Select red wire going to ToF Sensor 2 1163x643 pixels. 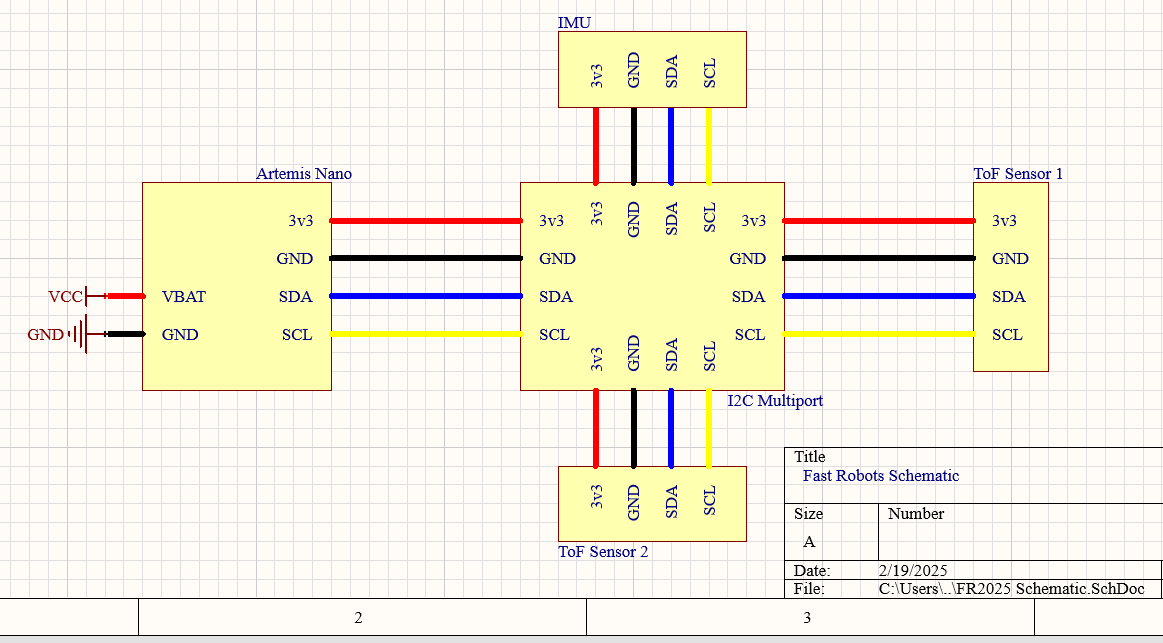pyautogui.click(x=596, y=429)
